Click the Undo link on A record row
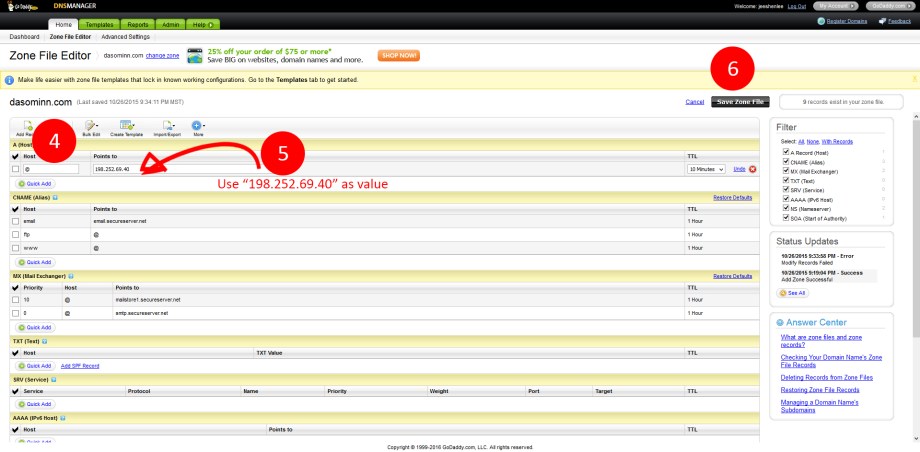This screenshot has height=452, width=920. [x=739, y=169]
